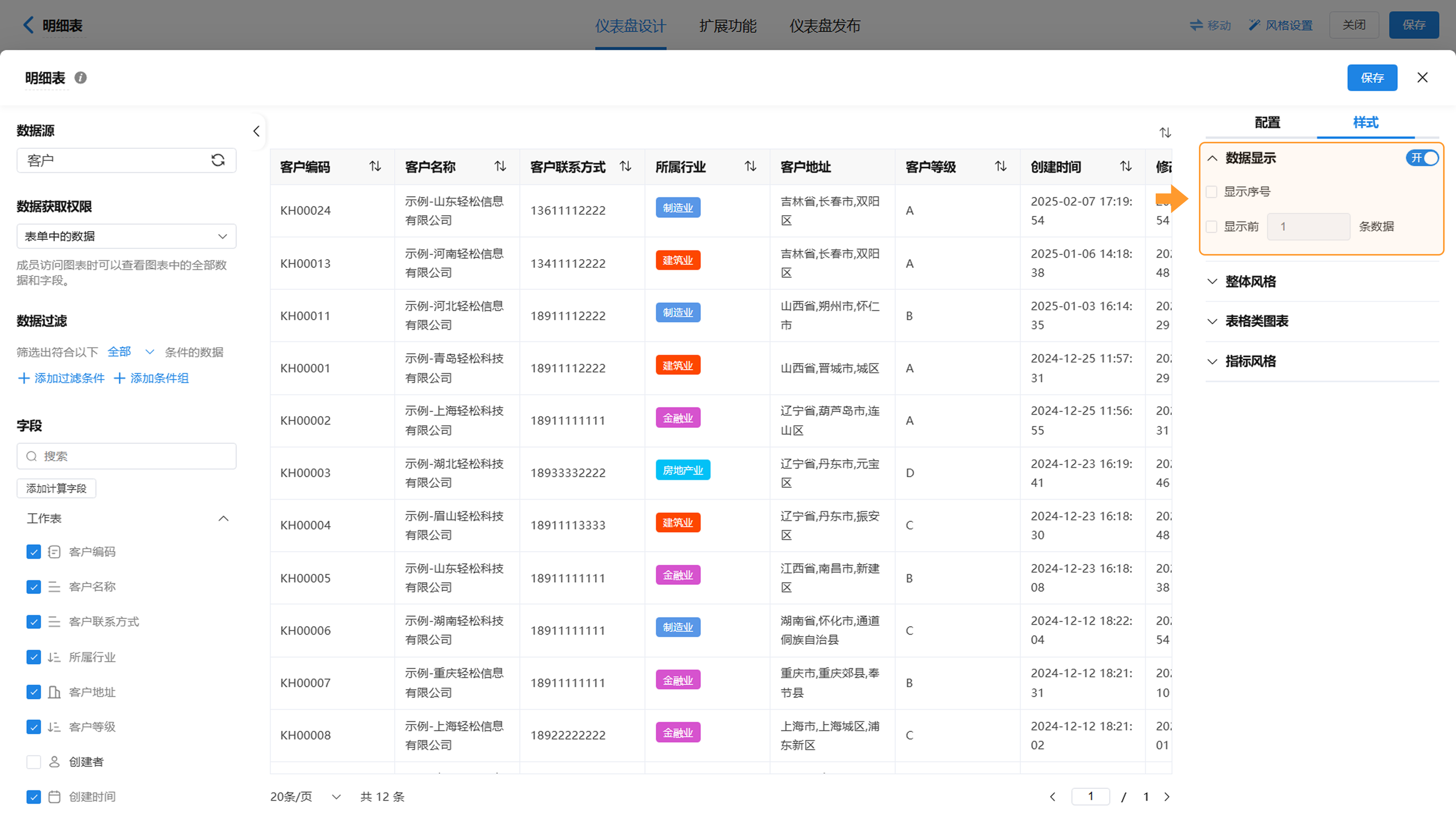Collapse the 工作表 field group
This screenshot has height=819, width=1456.
223,518
